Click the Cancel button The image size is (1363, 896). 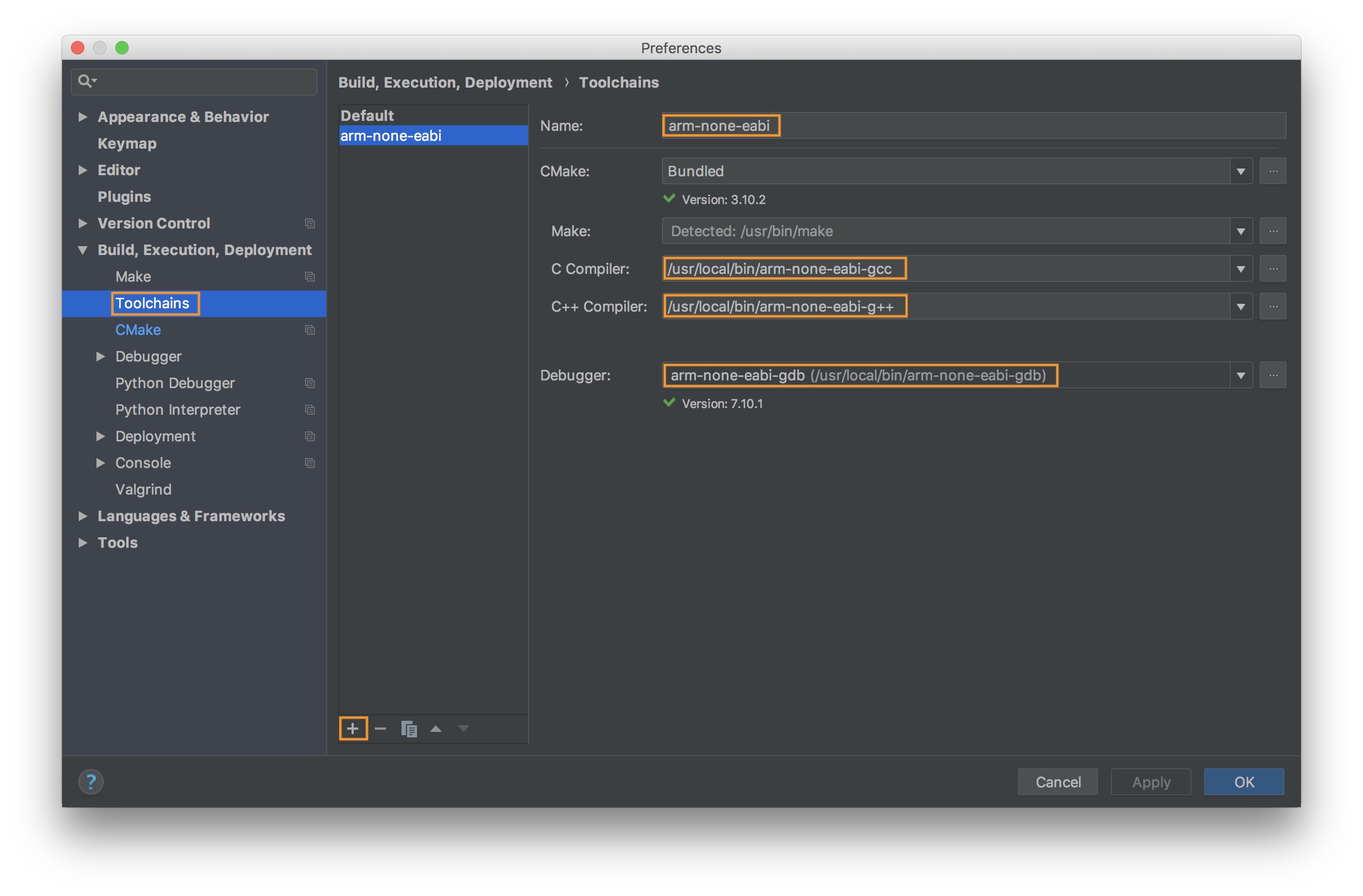click(1058, 781)
